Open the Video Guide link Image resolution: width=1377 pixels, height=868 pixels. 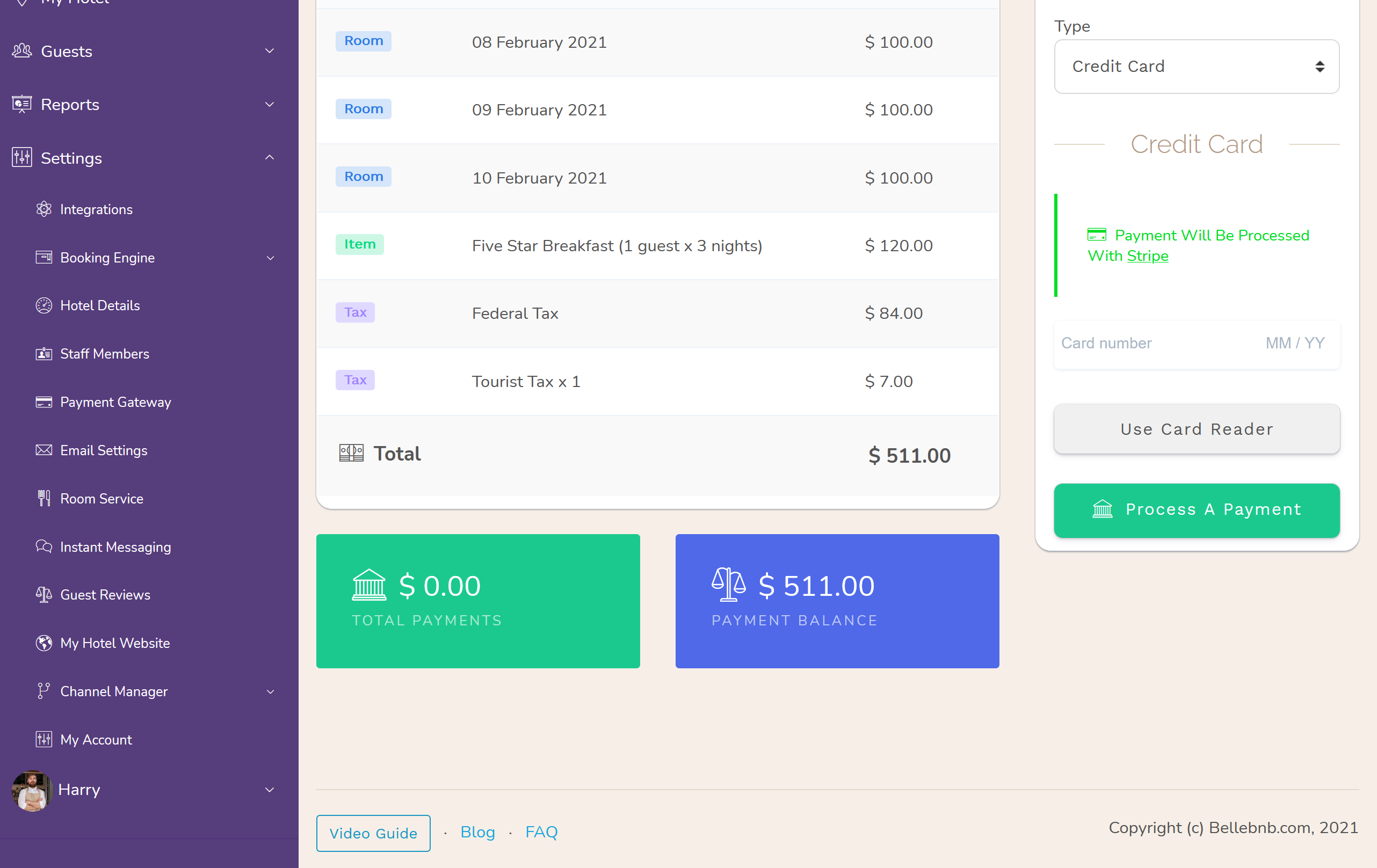[374, 832]
